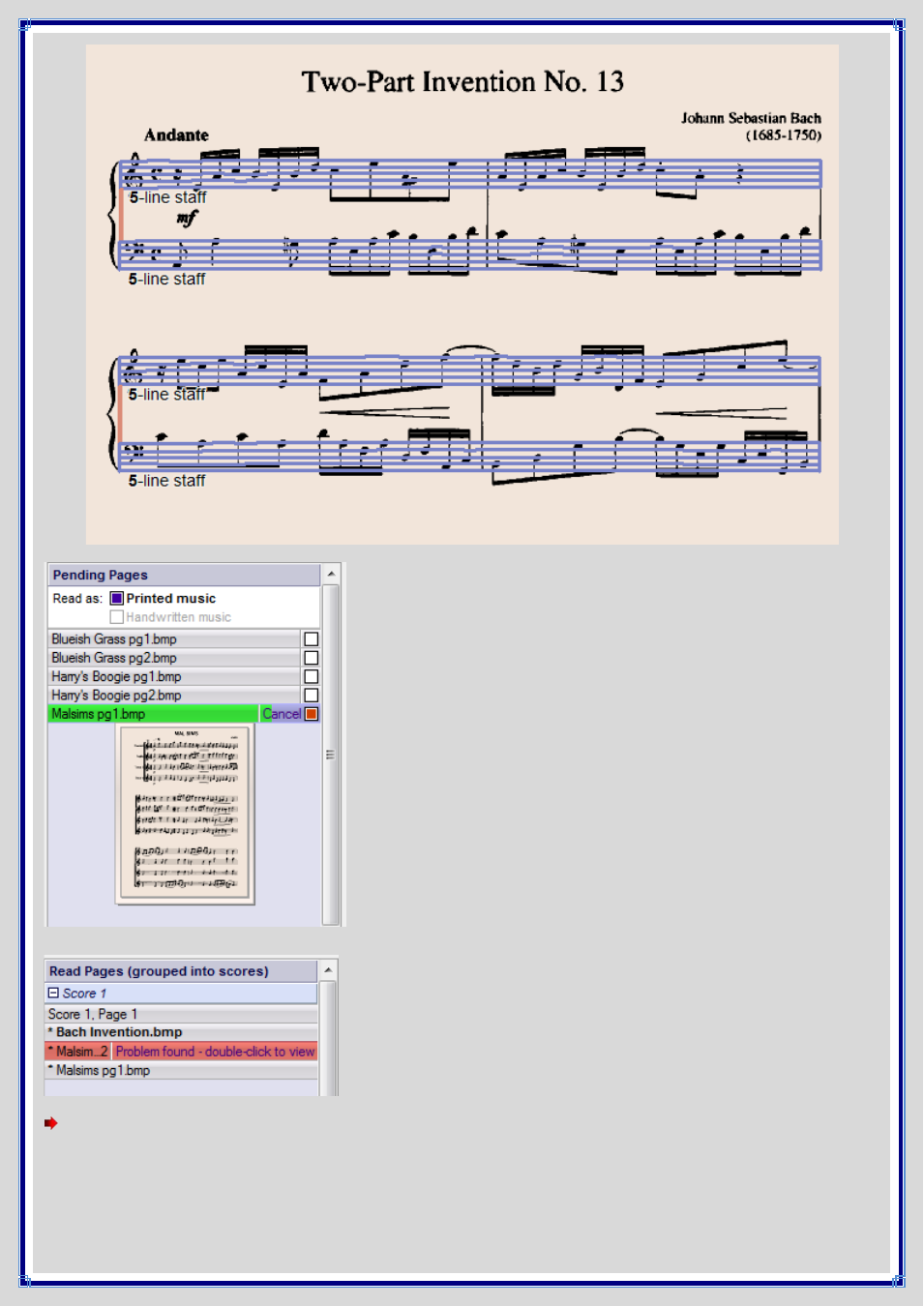
Task: Collapse the Score 1 tree node
Action: (54, 994)
